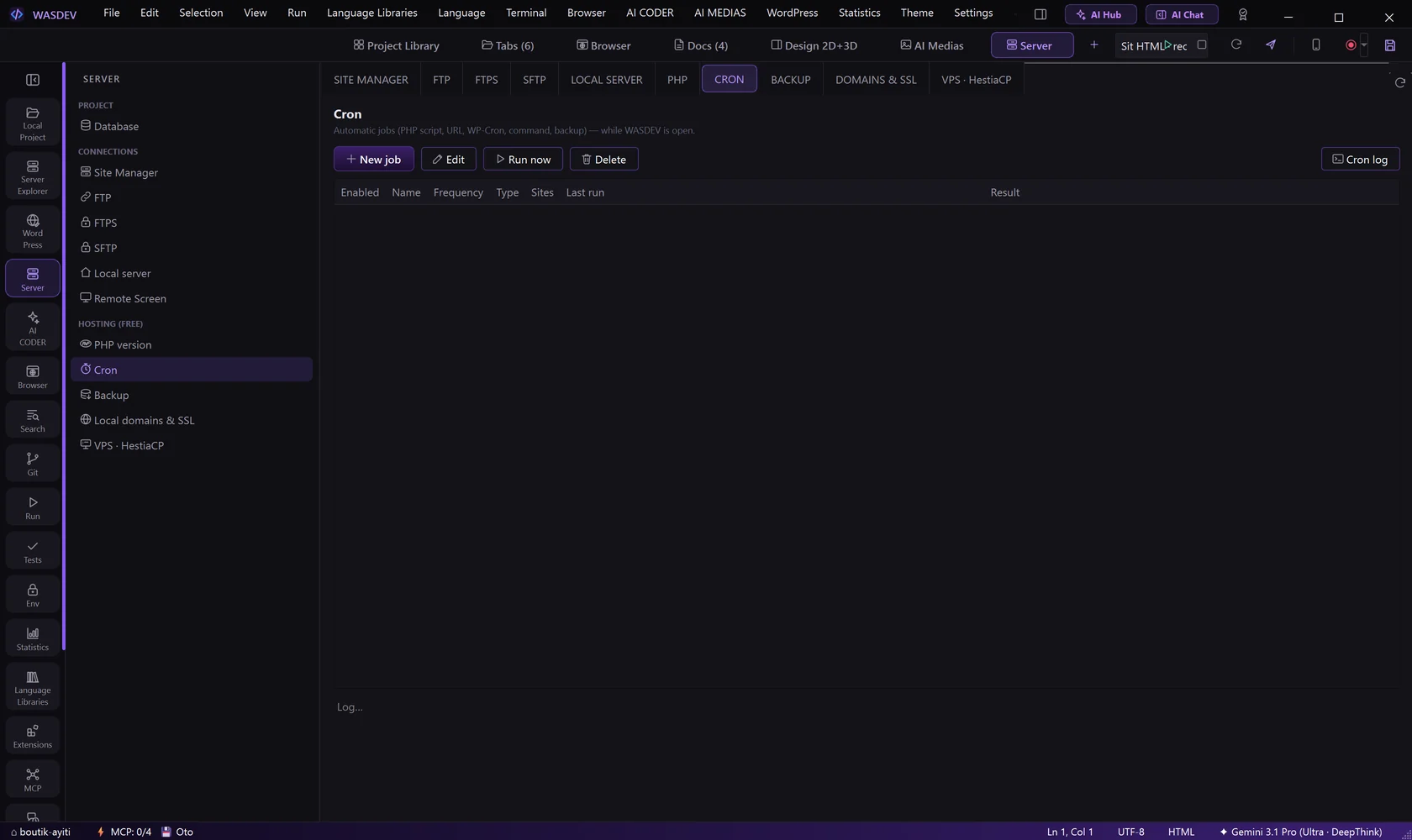Select Remote Screen in the connections list

click(x=192, y=298)
